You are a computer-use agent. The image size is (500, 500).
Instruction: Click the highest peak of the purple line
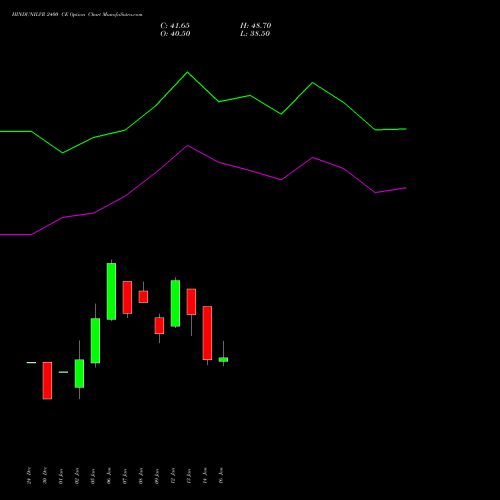point(188,145)
